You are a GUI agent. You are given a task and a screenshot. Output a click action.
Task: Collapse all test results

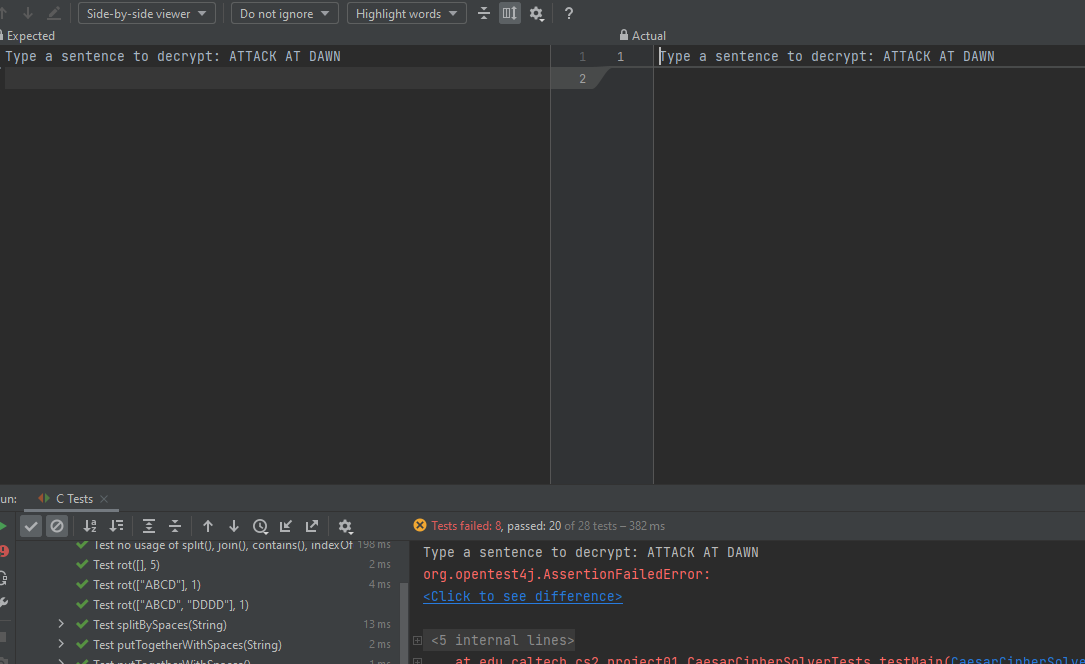(175, 526)
